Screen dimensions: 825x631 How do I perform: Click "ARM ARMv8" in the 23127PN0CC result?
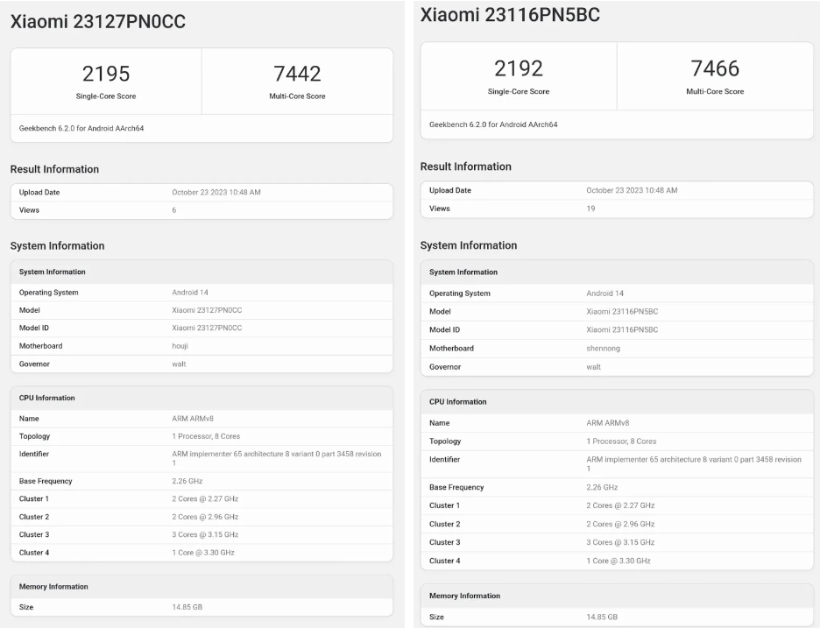tap(193, 419)
